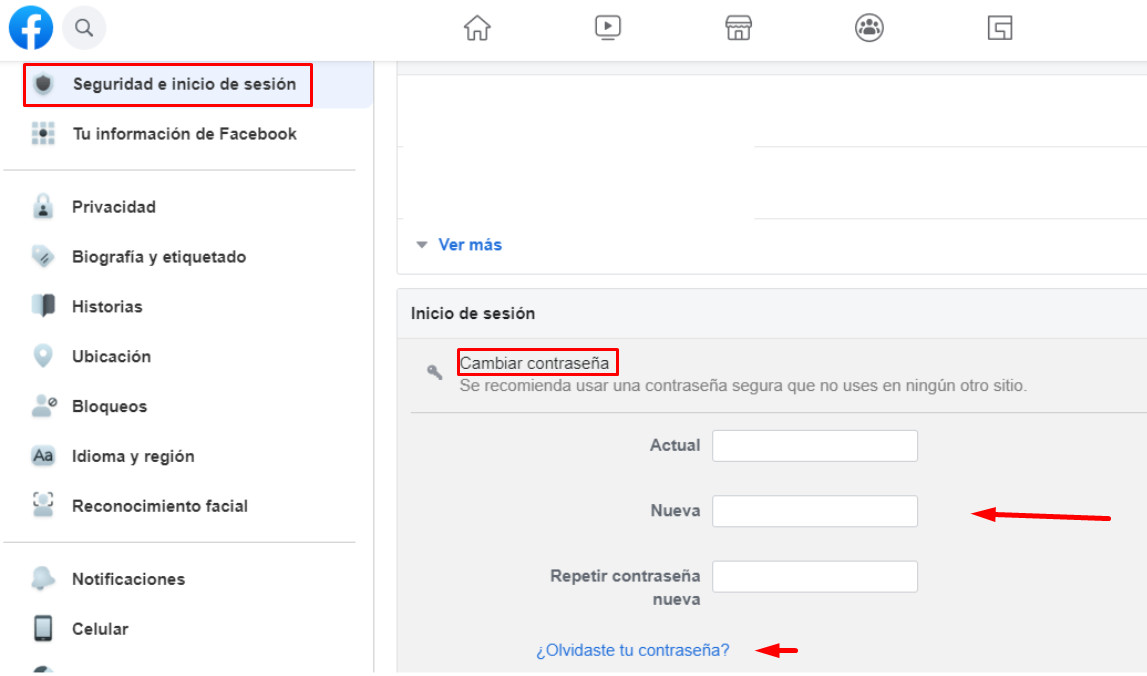Click the Nueva password field
The width and height of the screenshot is (1147, 676).
coord(814,511)
